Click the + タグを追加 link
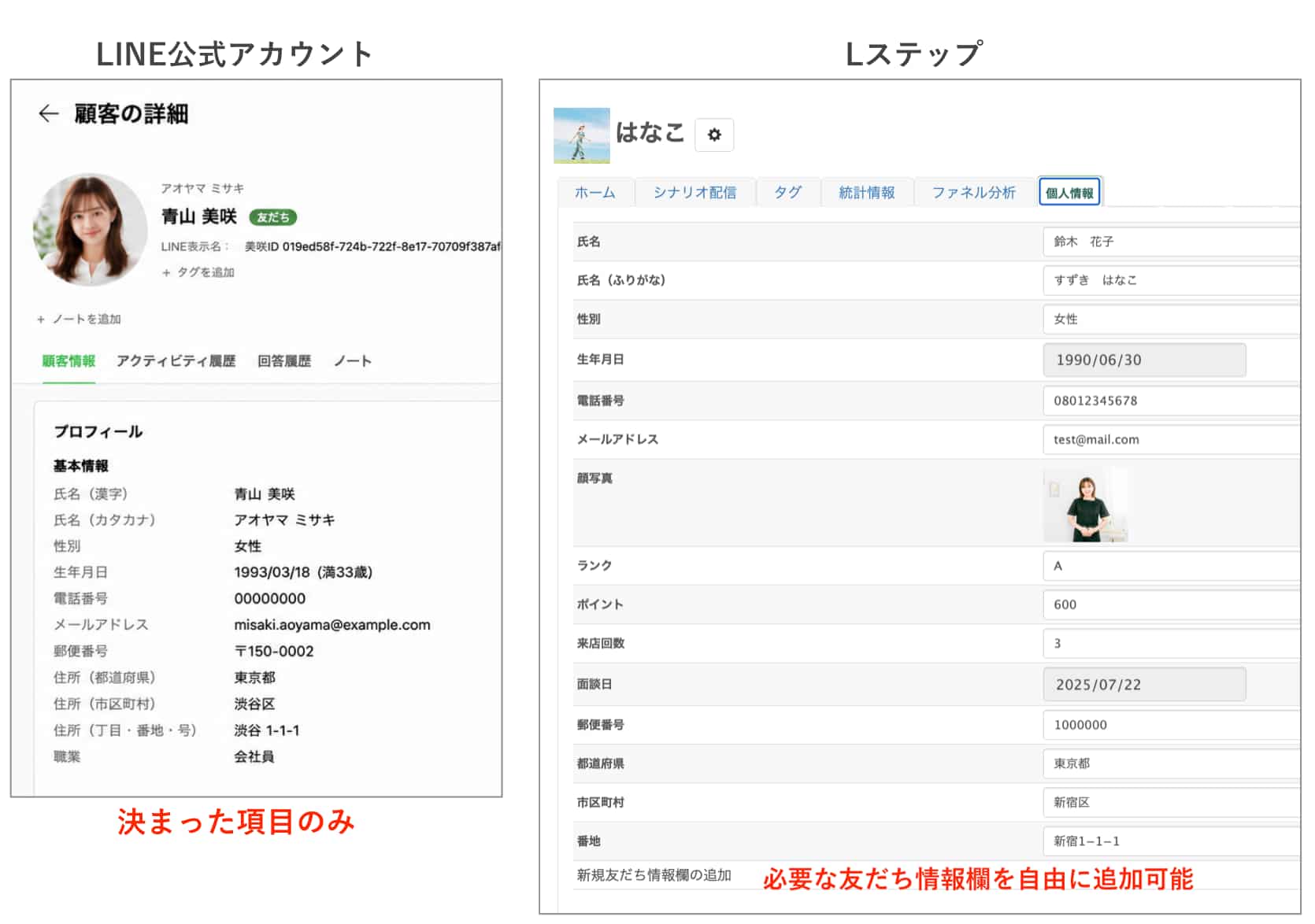This screenshot has width=1315, height=924. [198, 272]
